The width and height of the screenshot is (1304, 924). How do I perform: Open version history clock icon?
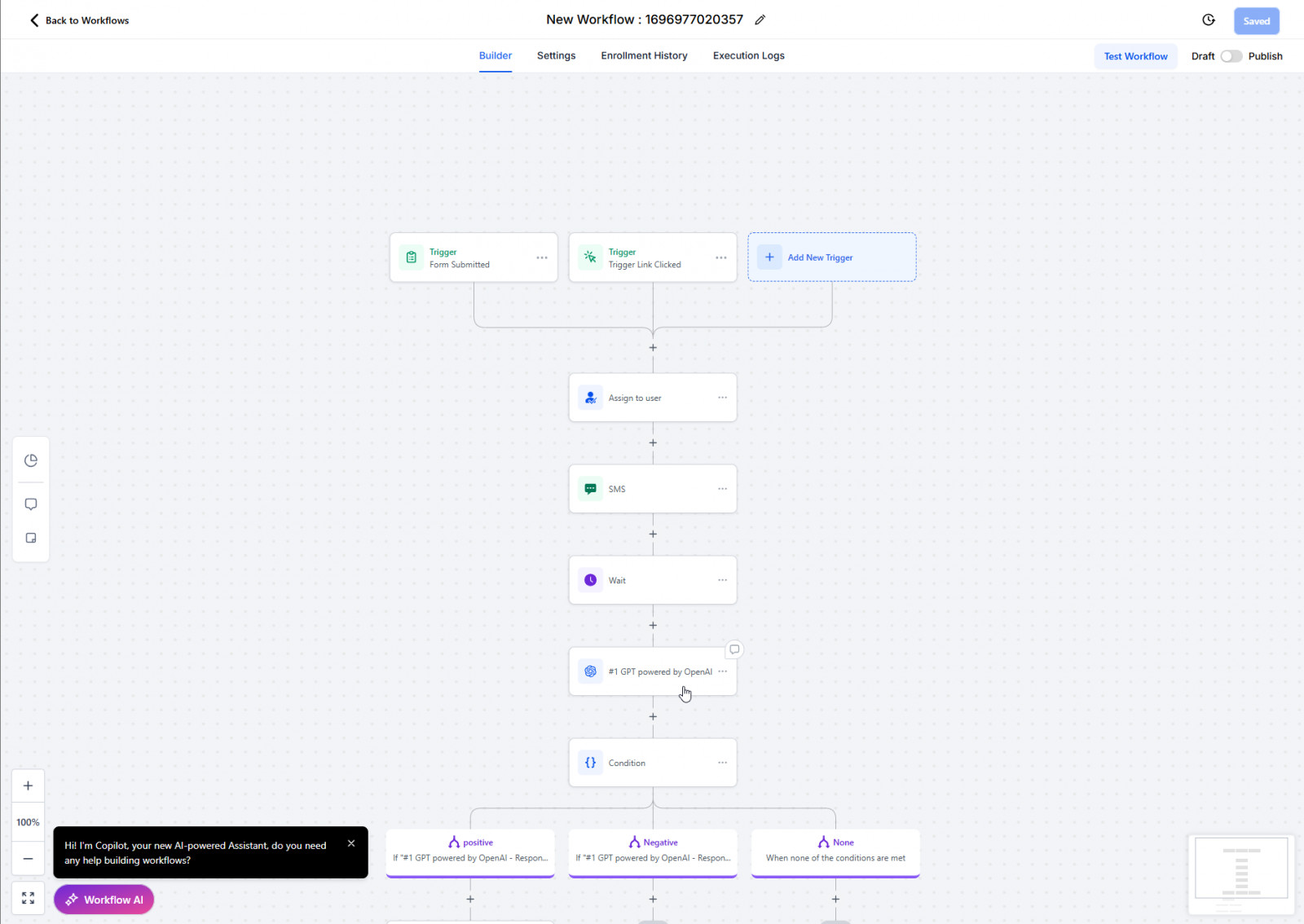1209,20
